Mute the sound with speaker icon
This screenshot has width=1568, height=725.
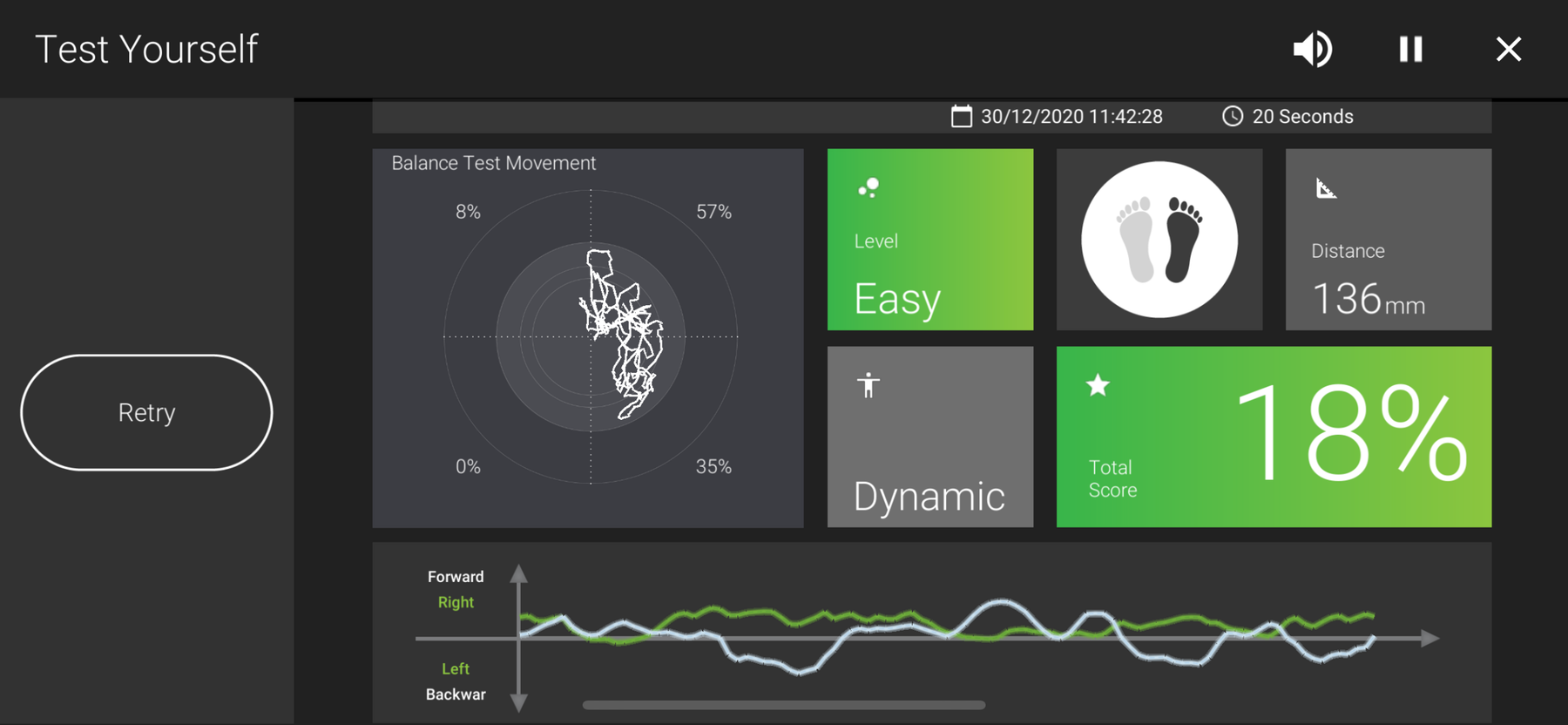click(1312, 49)
